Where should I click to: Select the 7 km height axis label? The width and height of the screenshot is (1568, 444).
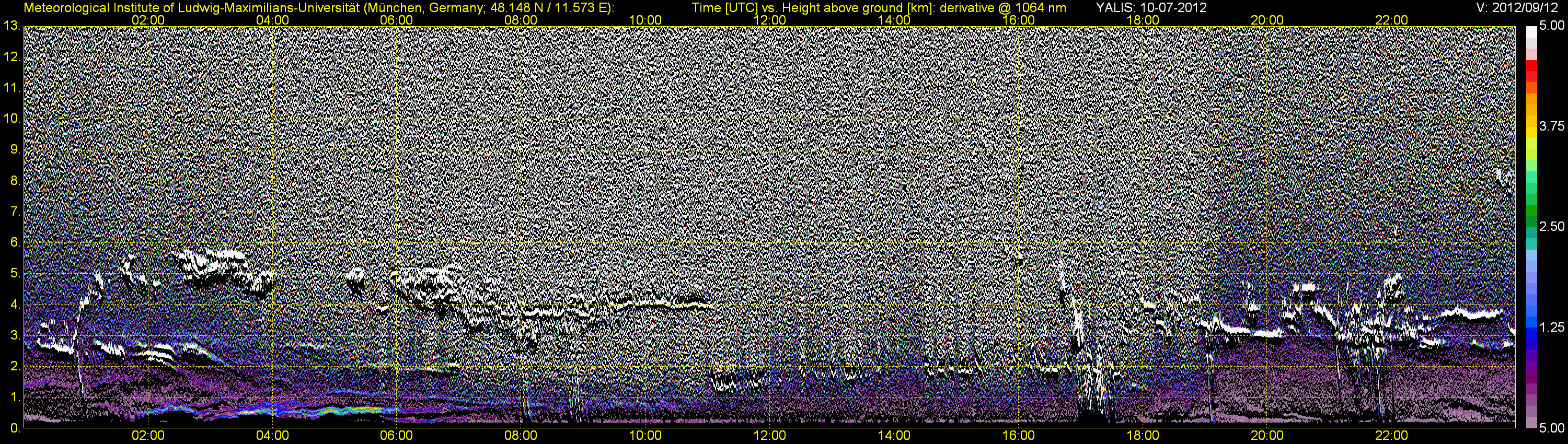point(15,212)
